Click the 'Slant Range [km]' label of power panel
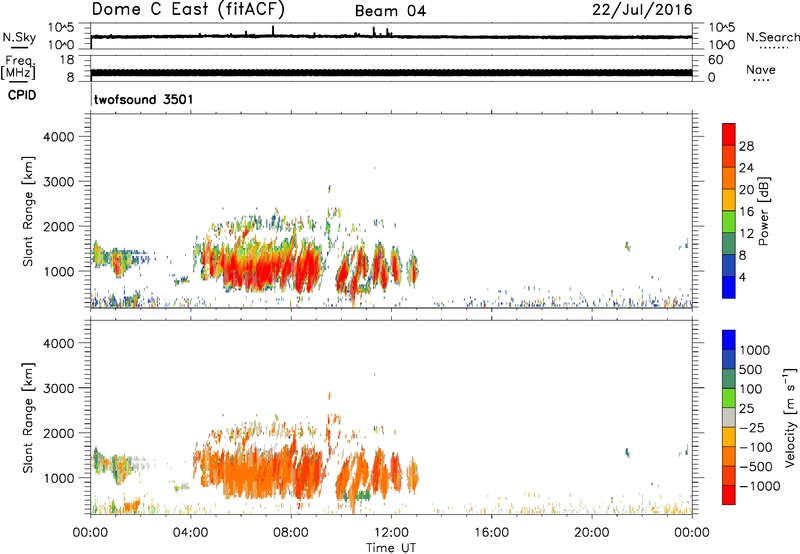This screenshot has height=554, width=800. (28, 211)
